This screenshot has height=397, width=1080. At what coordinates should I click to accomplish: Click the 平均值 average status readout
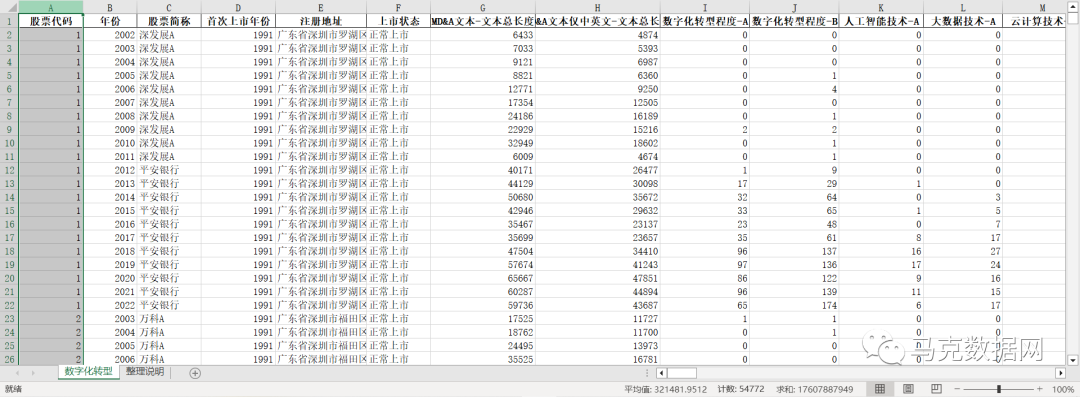point(666,389)
